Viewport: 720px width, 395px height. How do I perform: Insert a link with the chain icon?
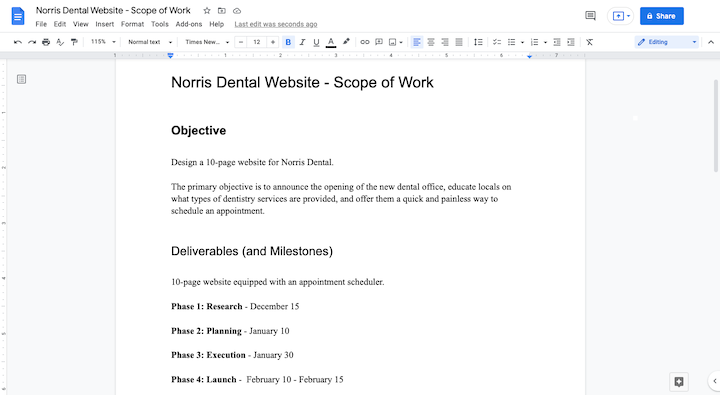(365, 42)
